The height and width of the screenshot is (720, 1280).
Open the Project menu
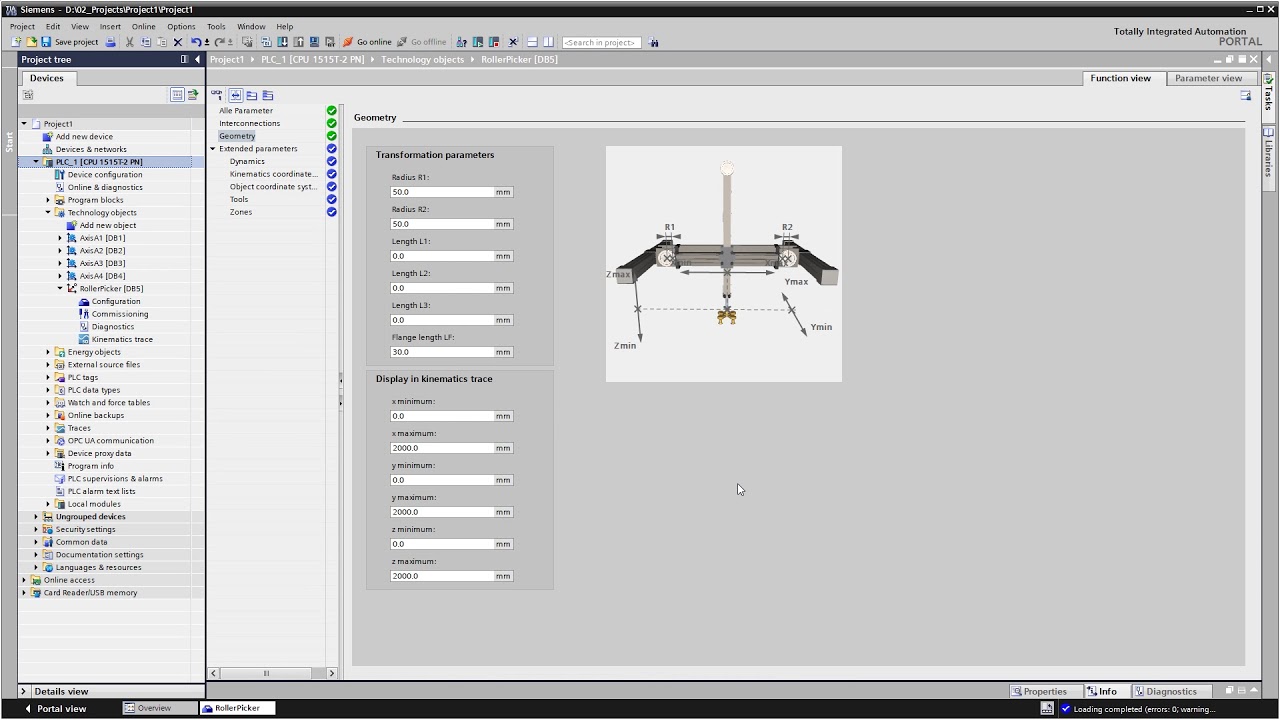(22, 27)
